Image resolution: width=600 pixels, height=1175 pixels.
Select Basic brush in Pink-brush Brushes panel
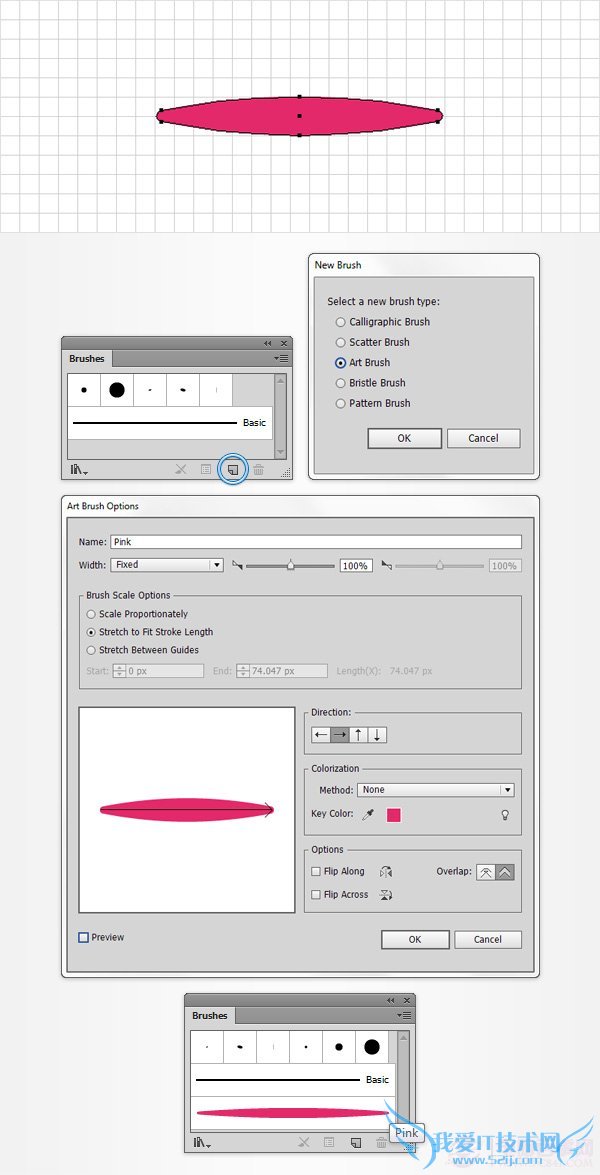point(293,1080)
